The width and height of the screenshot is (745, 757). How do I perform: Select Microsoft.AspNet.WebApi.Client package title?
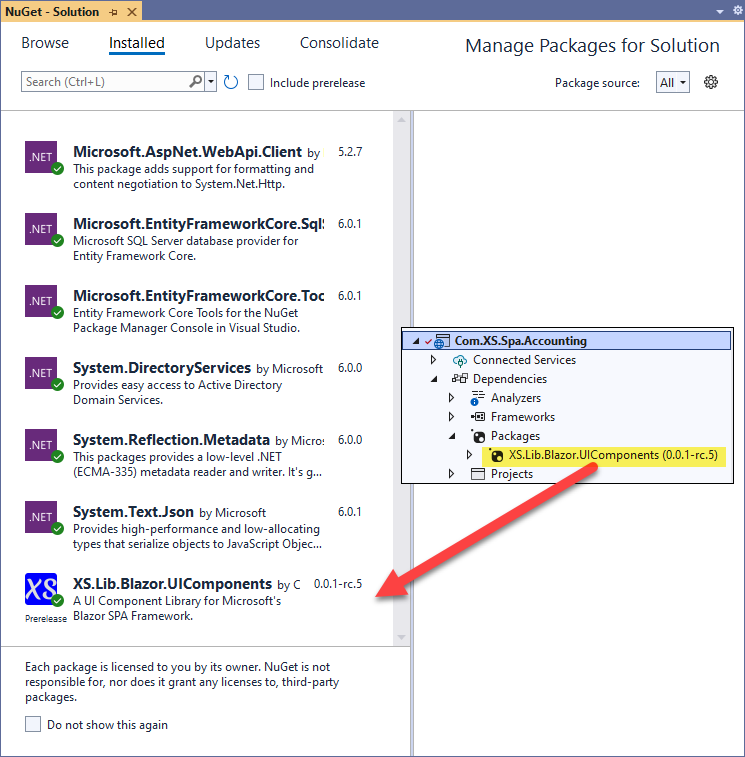click(187, 152)
